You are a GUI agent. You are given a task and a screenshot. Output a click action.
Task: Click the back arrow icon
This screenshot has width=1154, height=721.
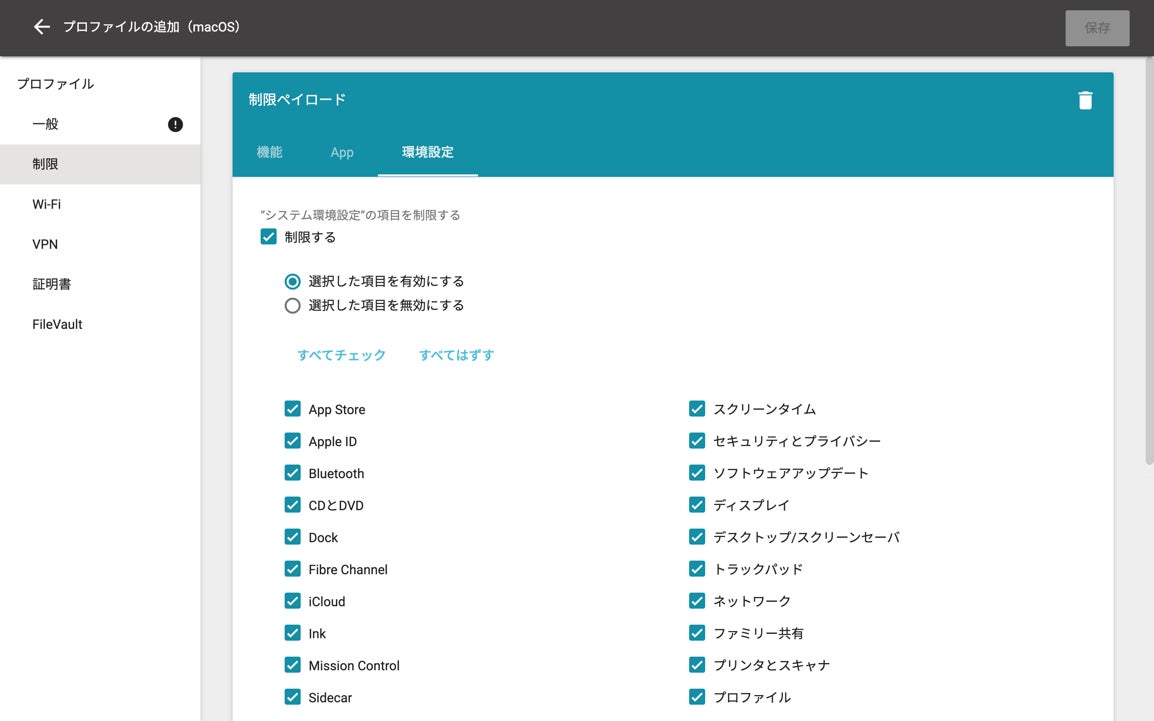pos(42,27)
